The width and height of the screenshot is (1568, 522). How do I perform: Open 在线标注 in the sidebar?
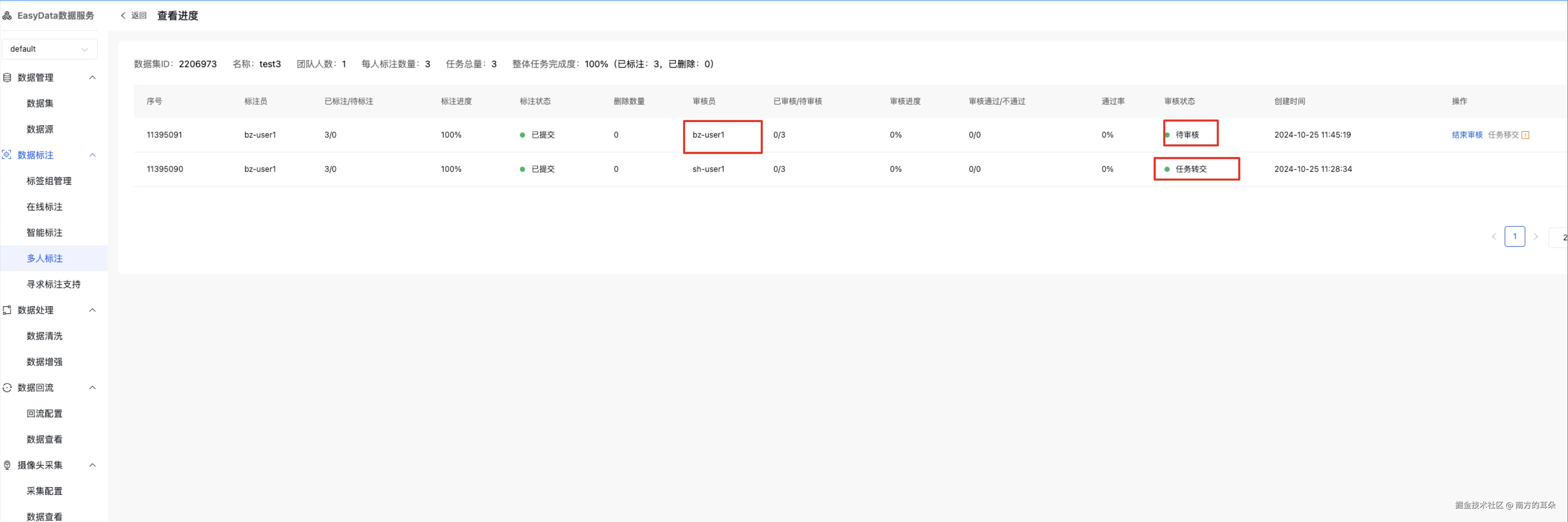point(44,207)
